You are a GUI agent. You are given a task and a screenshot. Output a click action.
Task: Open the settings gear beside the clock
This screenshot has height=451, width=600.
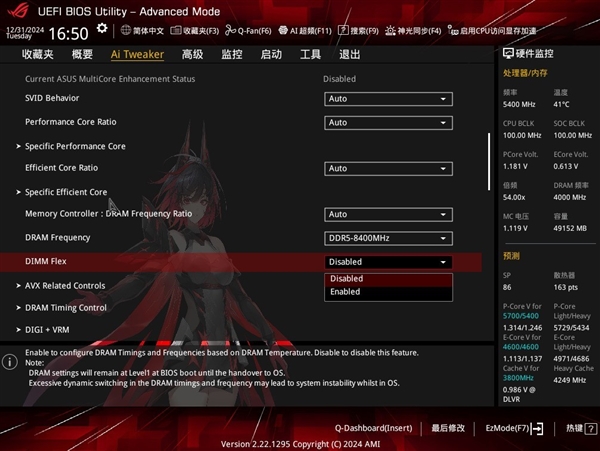[x=102, y=29]
